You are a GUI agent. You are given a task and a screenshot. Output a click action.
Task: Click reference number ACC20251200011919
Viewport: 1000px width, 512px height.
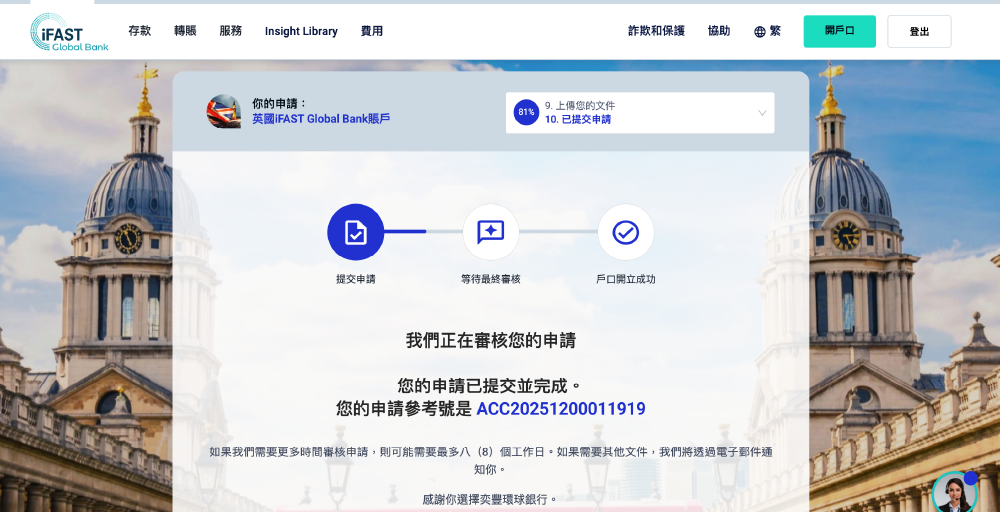coord(561,409)
